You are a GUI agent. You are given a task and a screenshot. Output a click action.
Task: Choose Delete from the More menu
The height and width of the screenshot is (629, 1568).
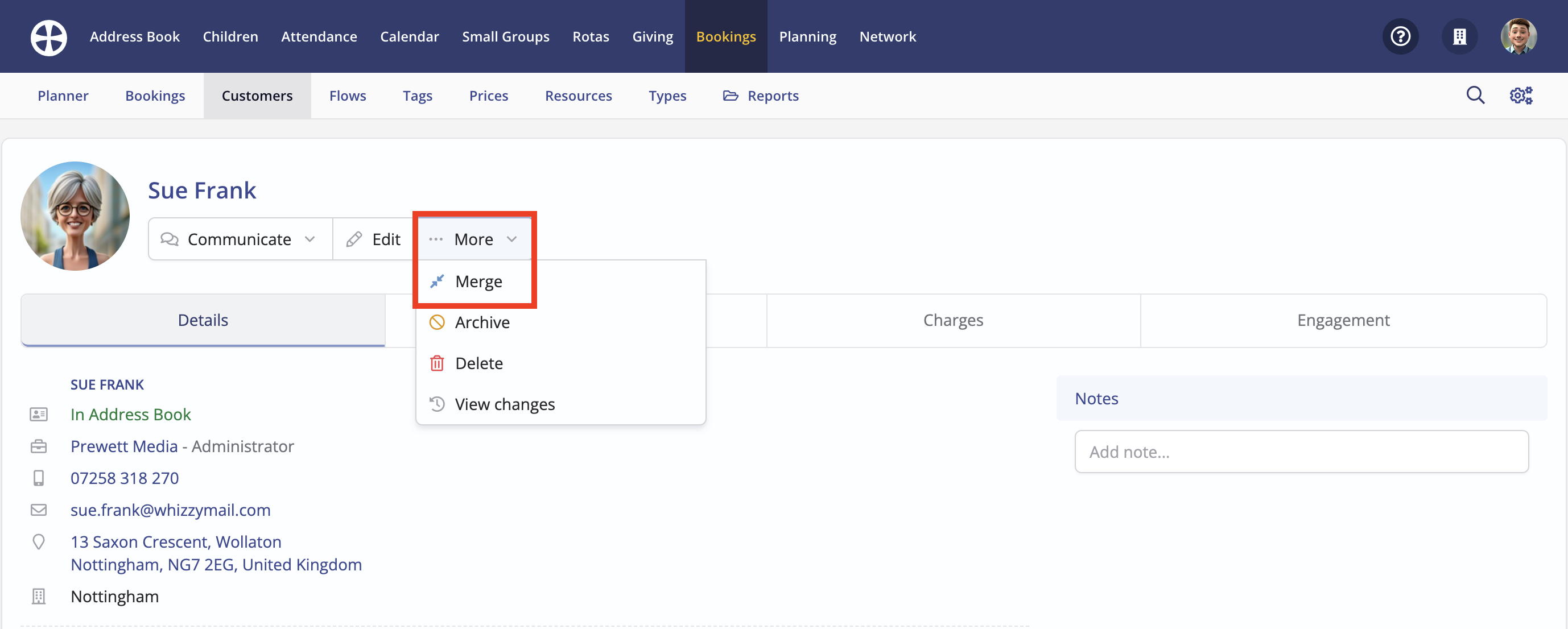560,363
